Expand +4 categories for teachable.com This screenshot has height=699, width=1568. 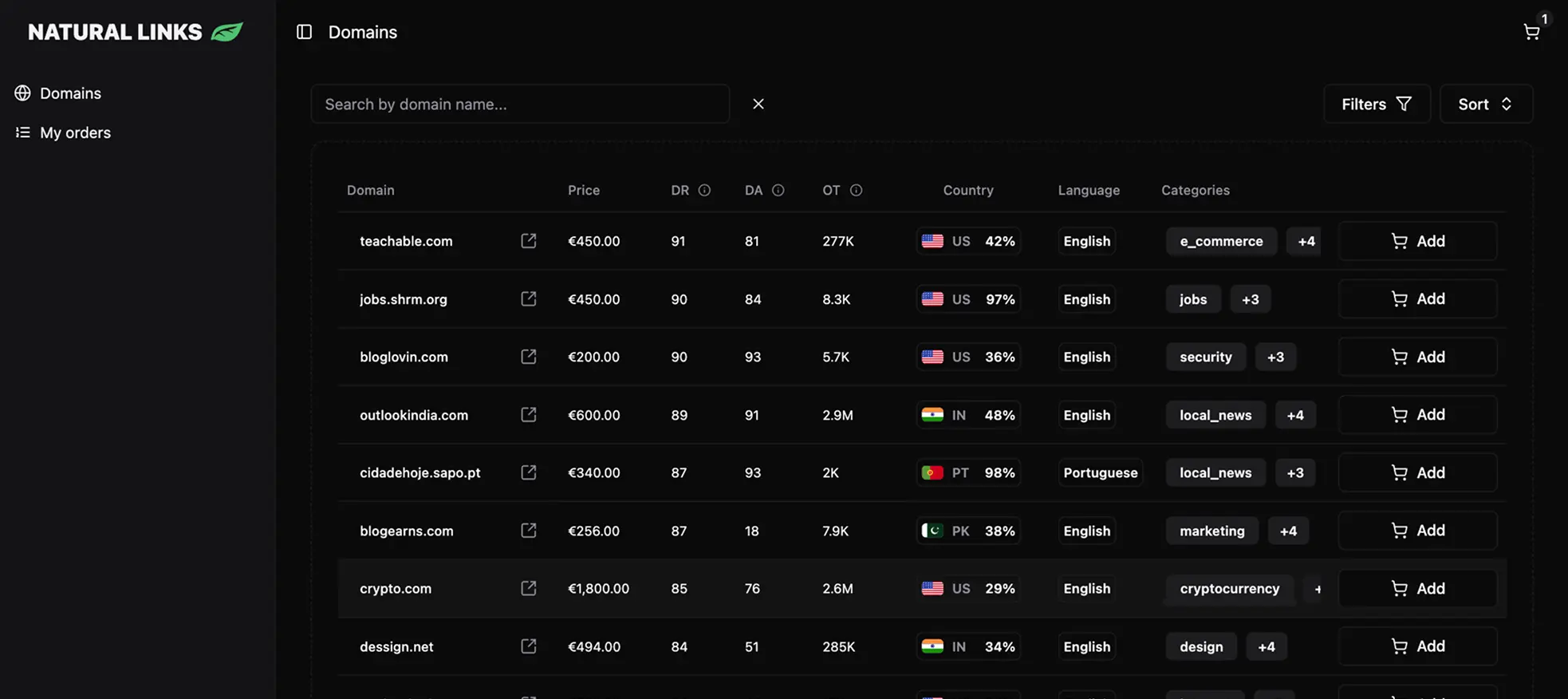1306,241
